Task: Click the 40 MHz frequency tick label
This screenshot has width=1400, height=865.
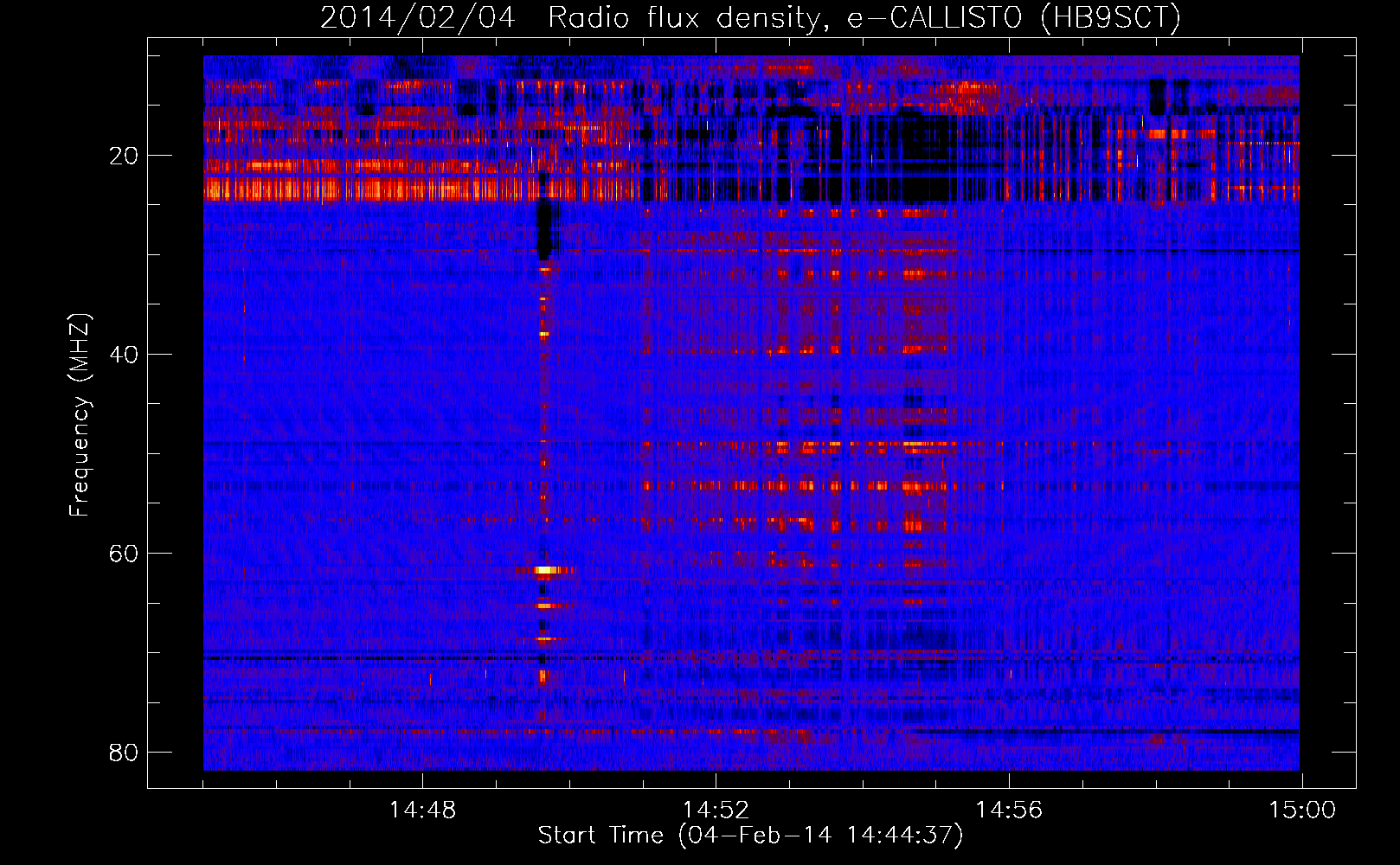Action: click(124, 355)
